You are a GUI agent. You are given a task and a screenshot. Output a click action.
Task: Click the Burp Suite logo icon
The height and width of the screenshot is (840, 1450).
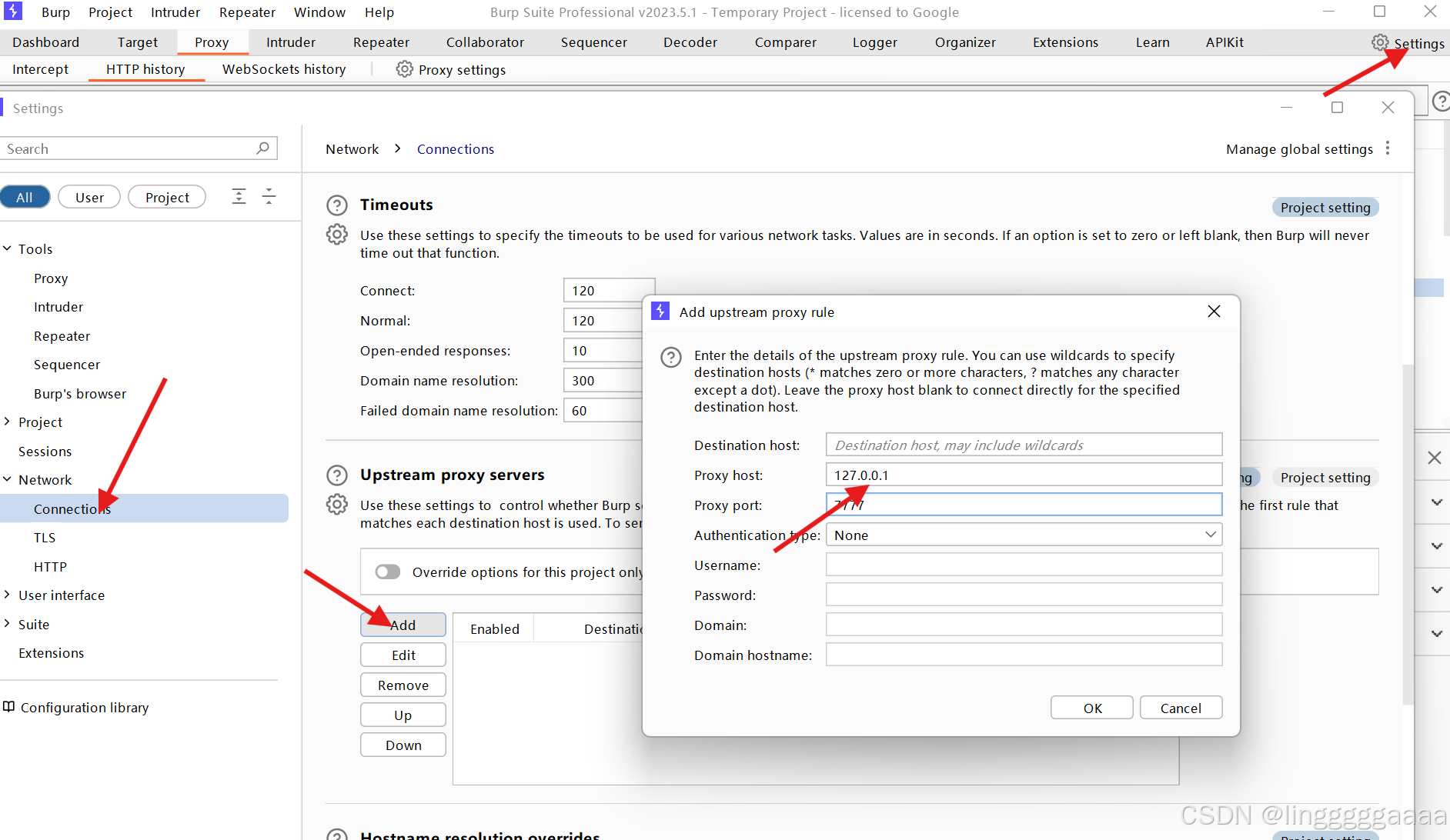13,12
